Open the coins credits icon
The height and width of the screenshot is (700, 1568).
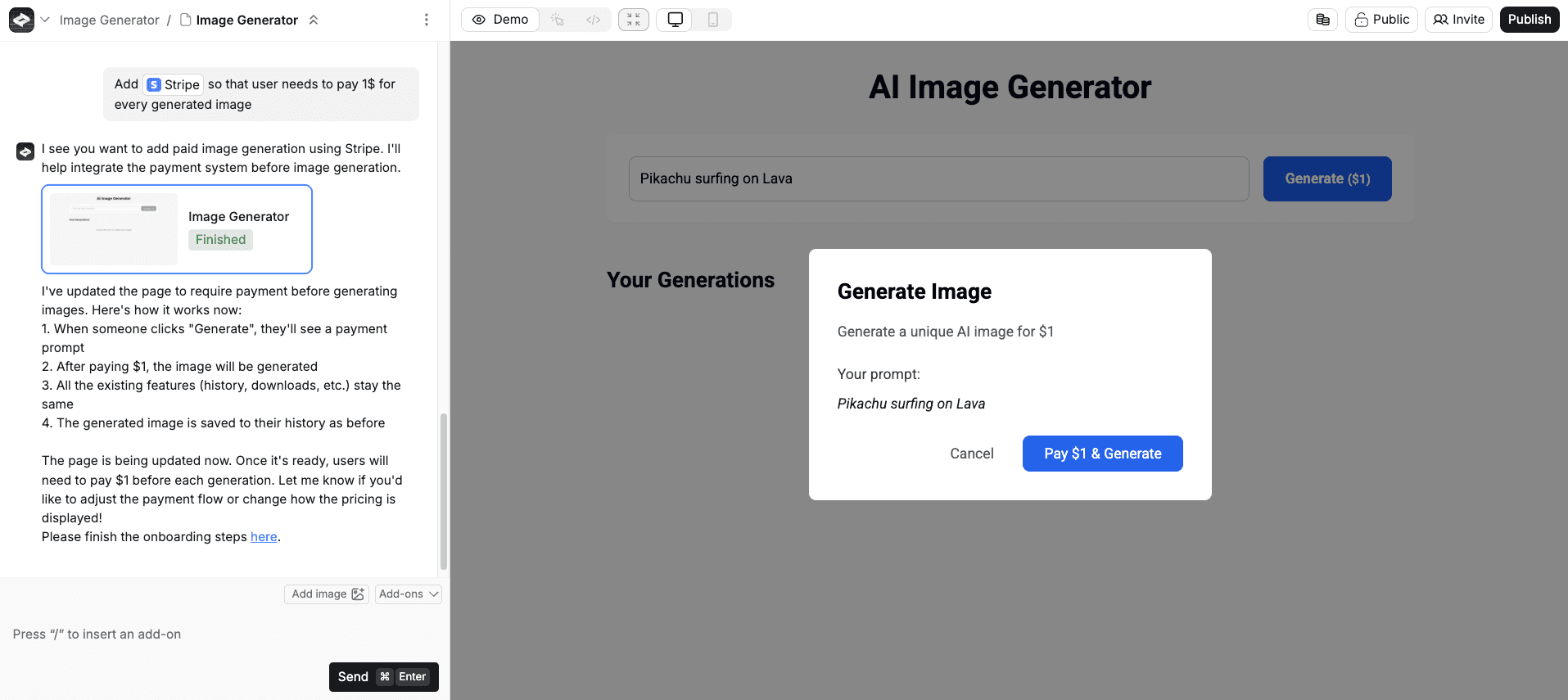click(x=1322, y=20)
